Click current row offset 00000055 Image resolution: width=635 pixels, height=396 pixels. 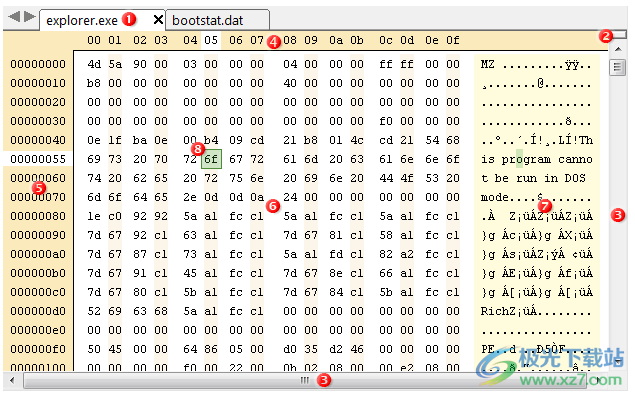pos(38,159)
